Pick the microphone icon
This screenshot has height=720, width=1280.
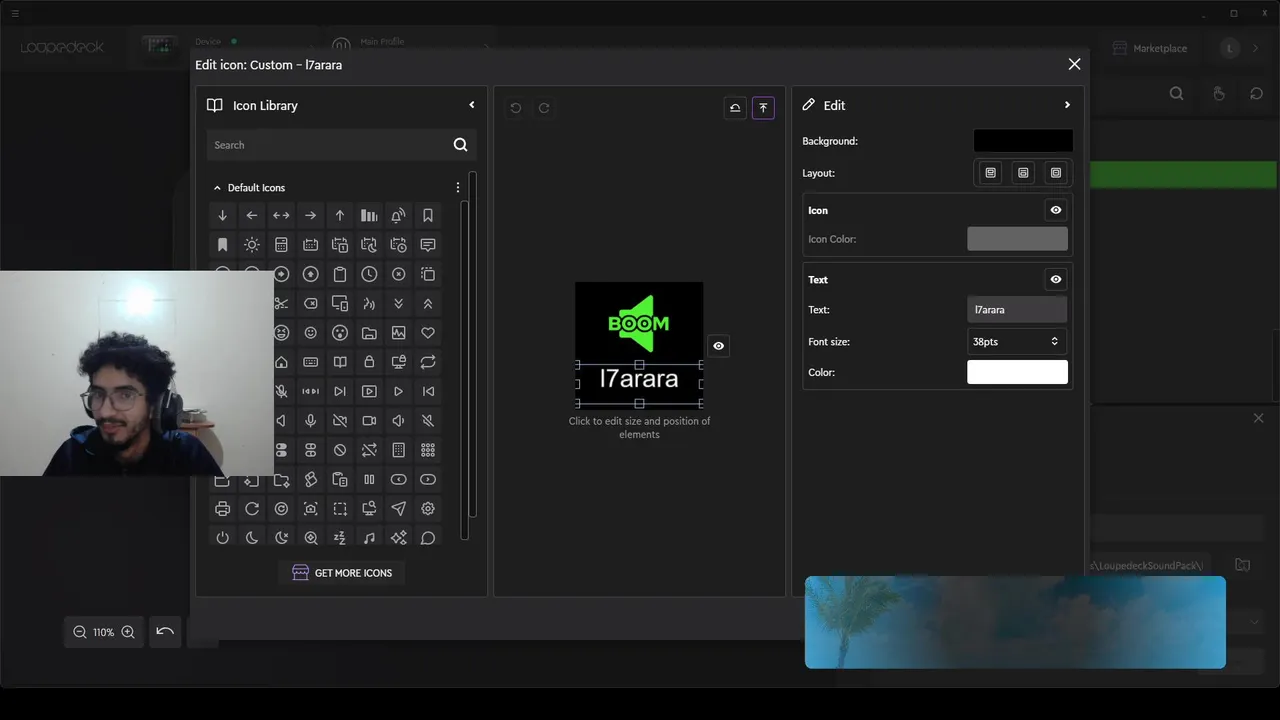pyautogui.click(x=311, y=421)
